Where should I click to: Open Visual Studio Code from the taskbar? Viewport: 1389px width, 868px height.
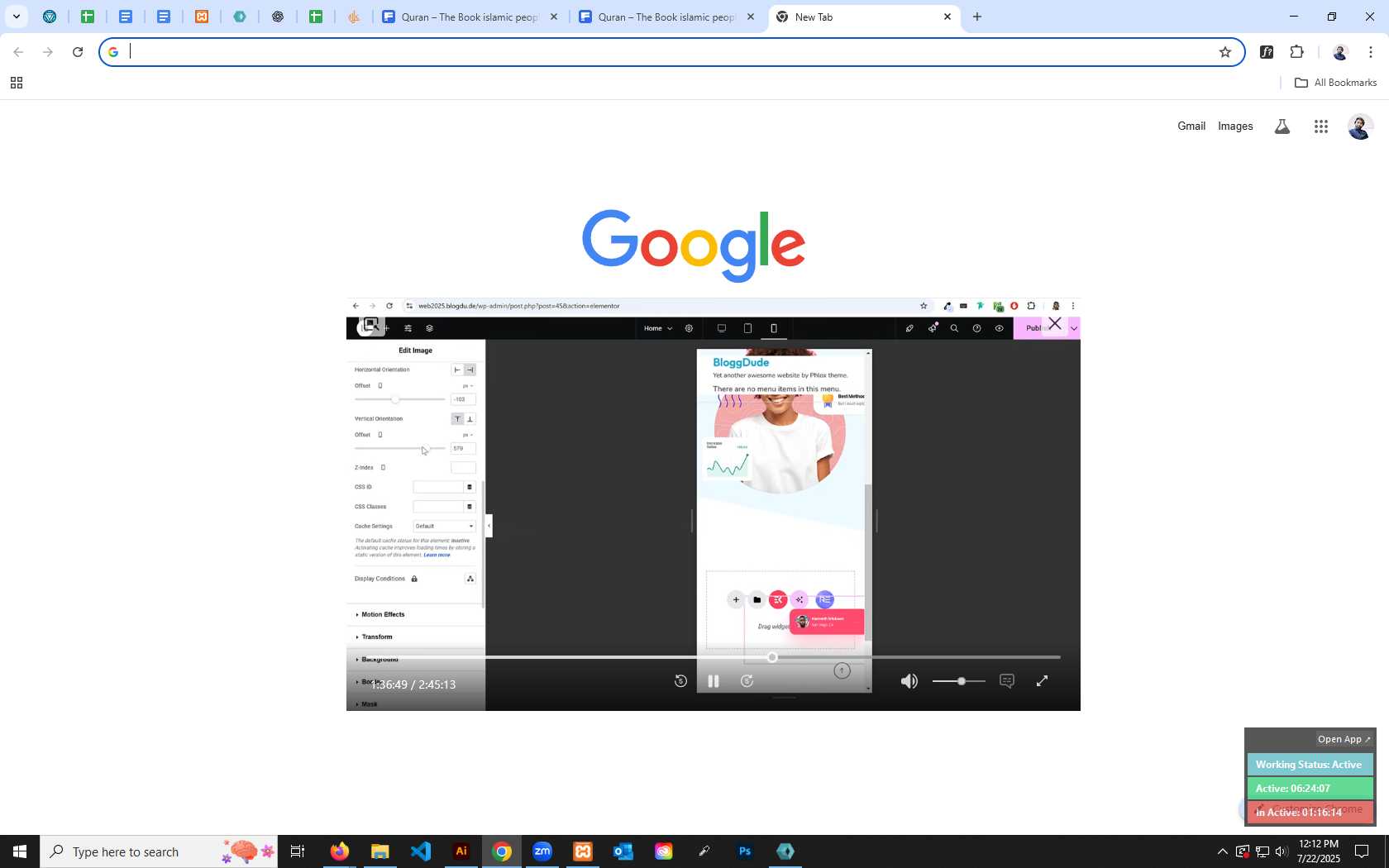[x=421, y=851]
